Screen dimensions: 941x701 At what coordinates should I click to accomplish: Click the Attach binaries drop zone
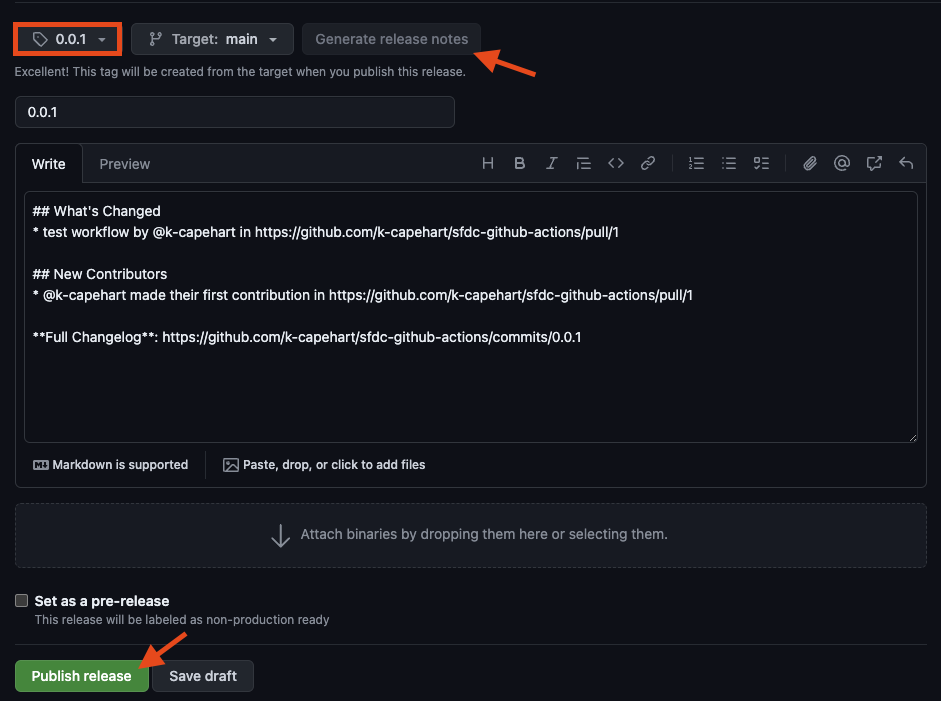(470, 535)
